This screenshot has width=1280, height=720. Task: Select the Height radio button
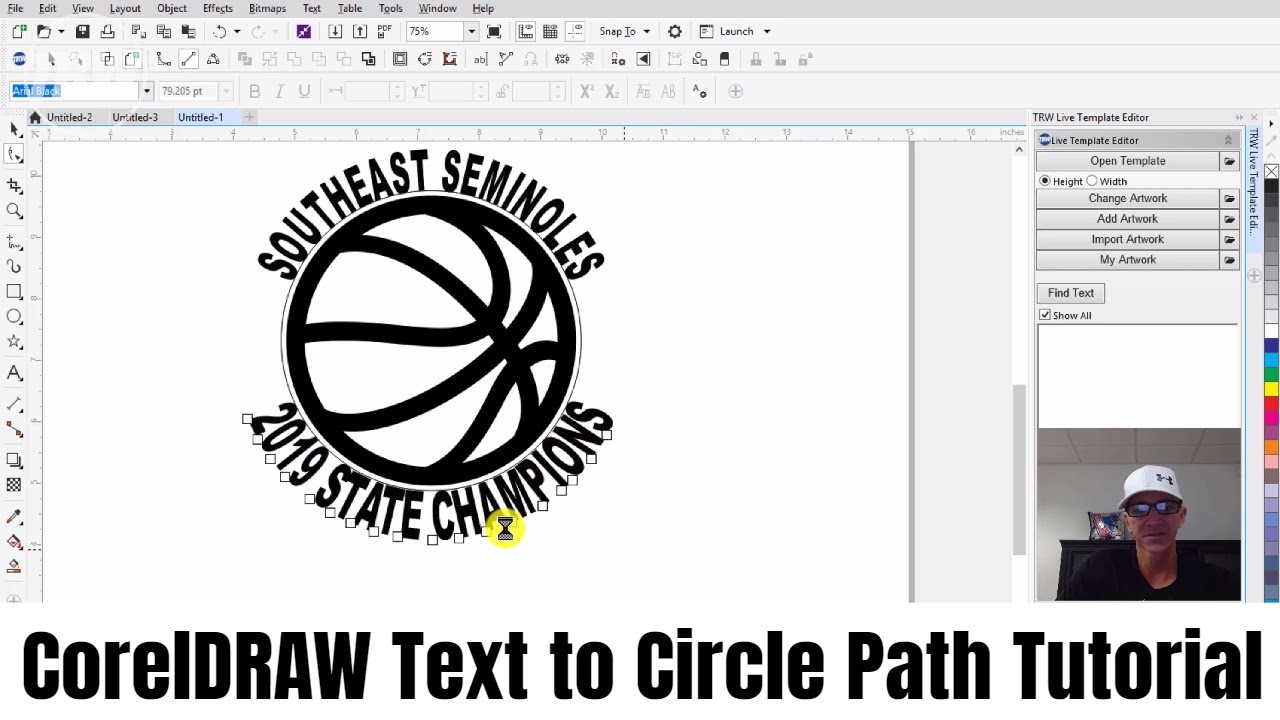[x=1045, y=181]
